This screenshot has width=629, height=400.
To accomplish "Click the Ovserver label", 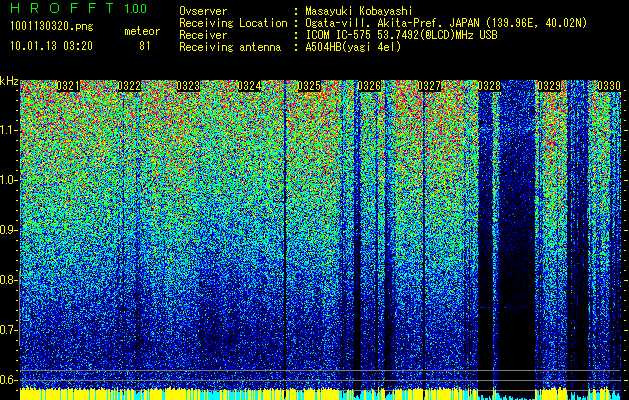I will pyautogui.click(x=203, y=11).
